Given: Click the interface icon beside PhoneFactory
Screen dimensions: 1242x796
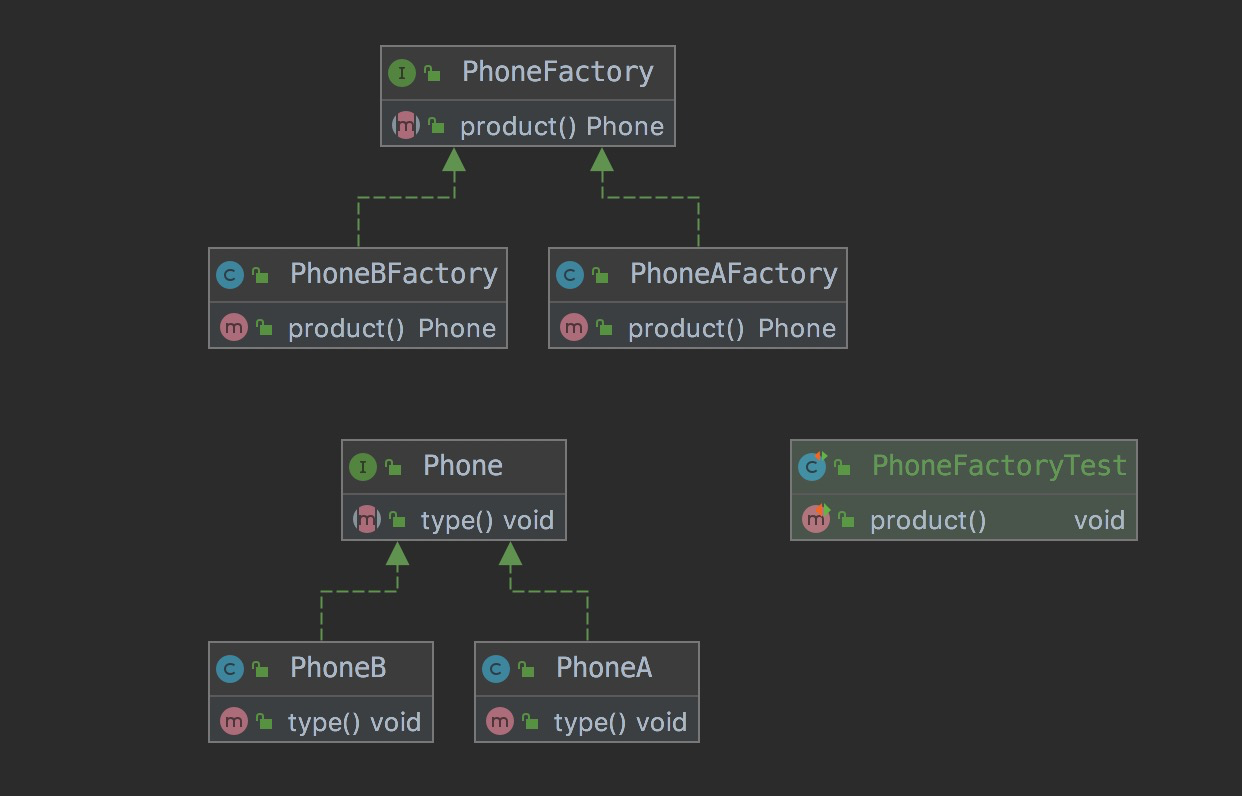Looking at the screenshot, I should (x=402, y=73).
